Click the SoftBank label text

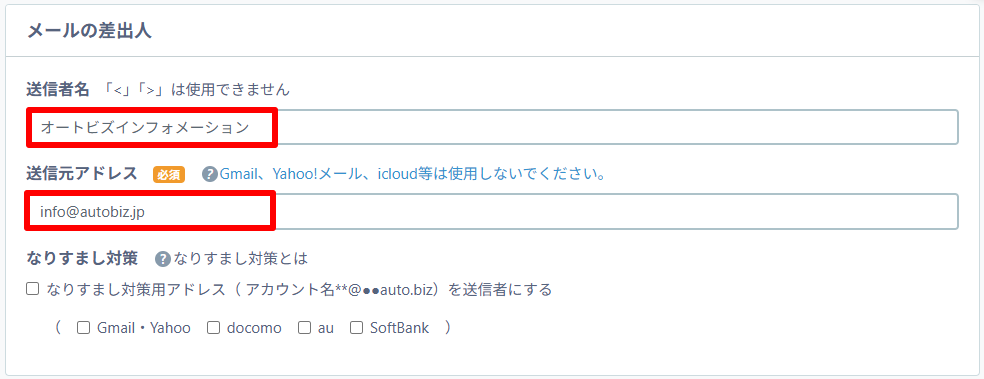400,328
